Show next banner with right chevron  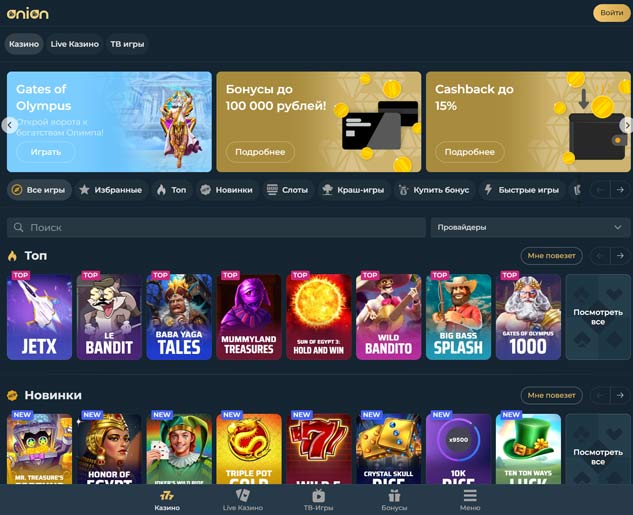pos(627,126)
